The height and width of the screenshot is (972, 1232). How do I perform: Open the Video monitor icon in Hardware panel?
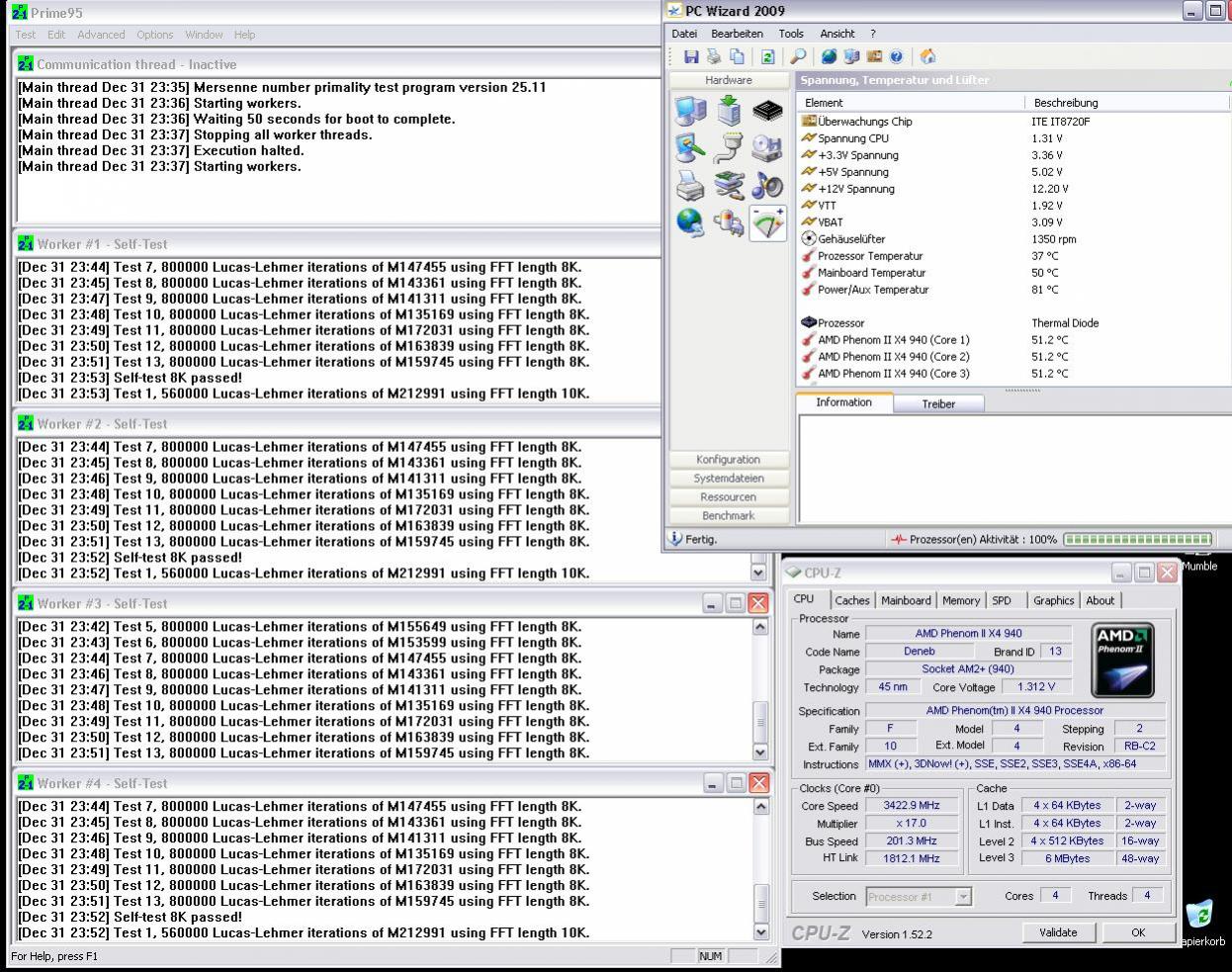click(690, 148)
